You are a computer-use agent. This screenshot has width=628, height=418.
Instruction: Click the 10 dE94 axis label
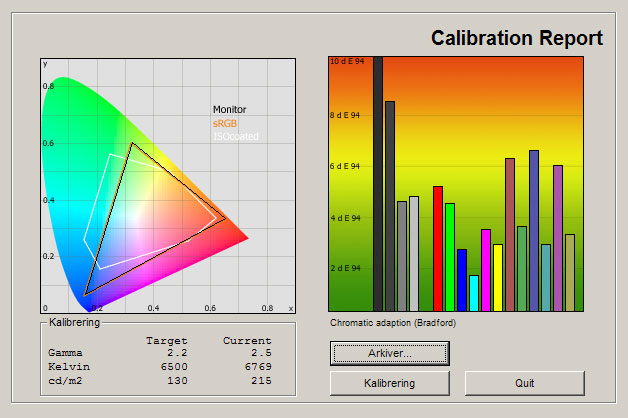pos(345,63)
